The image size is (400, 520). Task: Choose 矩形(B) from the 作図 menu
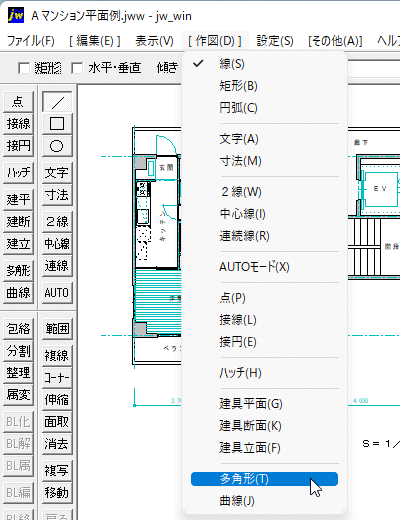click(x=264, y=86)
